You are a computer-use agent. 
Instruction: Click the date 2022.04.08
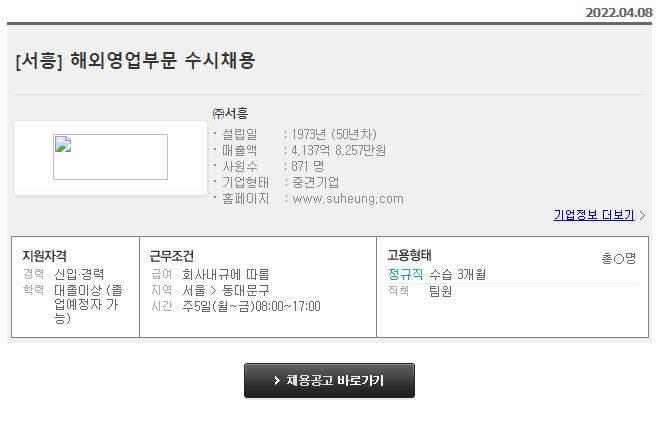point(619,13)
